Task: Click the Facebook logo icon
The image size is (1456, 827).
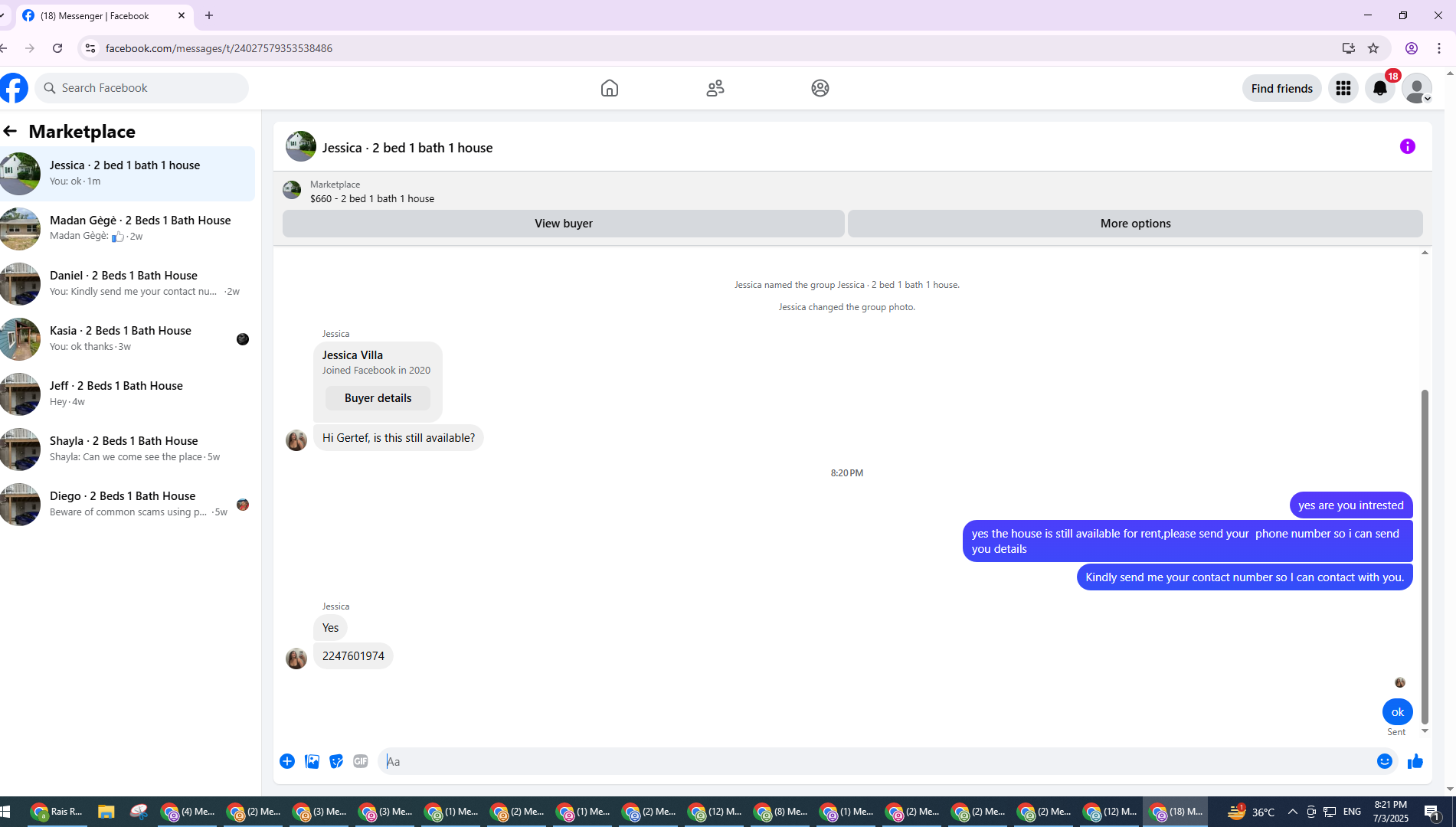Action: click(x=14, y=88)
